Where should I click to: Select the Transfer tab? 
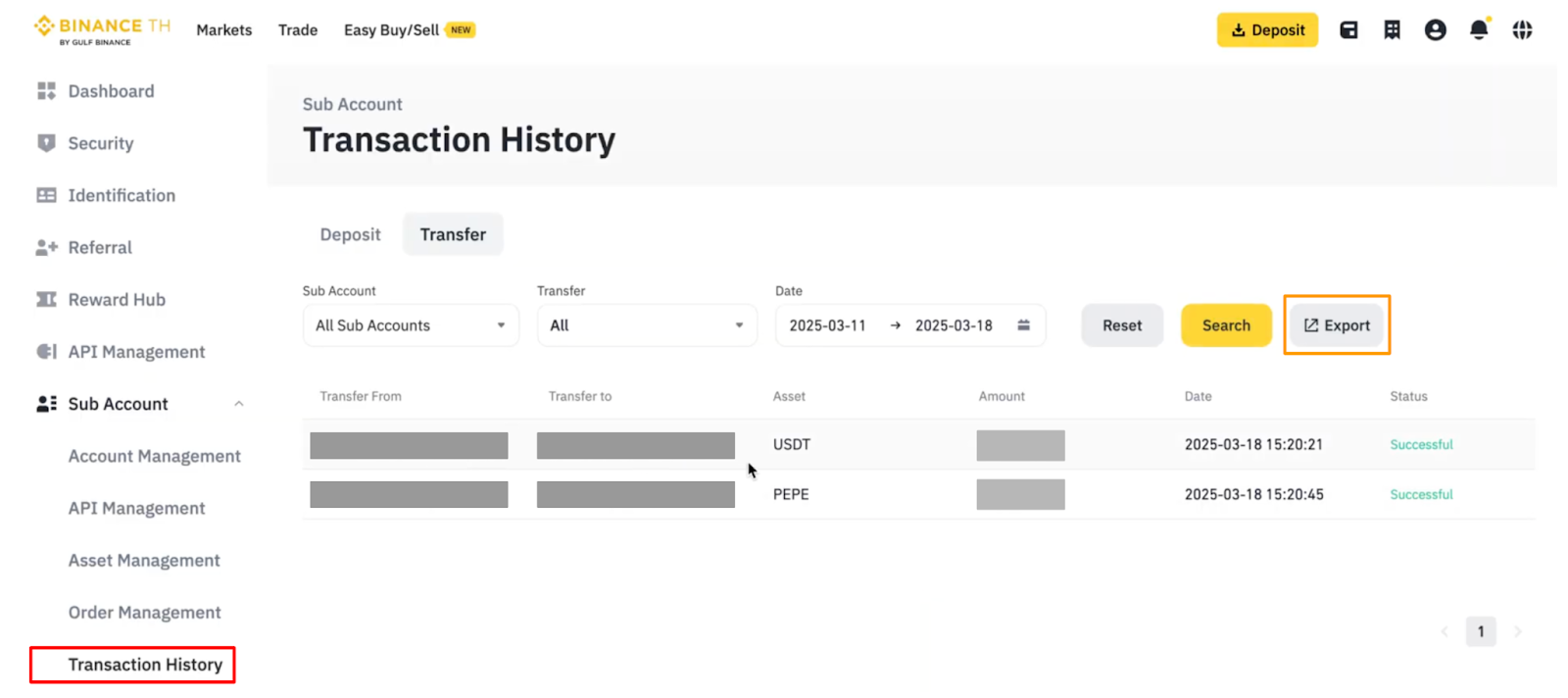point(453,234)
